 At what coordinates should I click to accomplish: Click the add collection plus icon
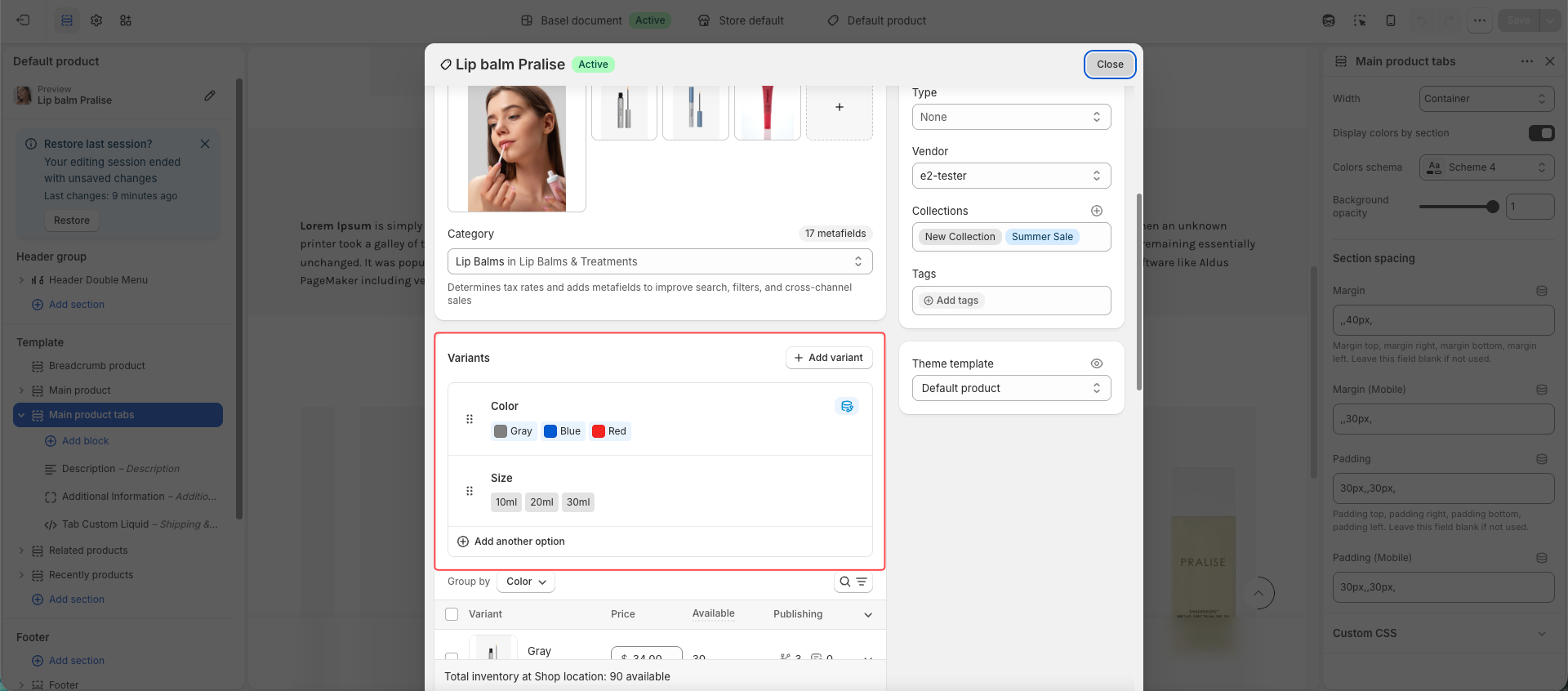(x=1097, y=211)
